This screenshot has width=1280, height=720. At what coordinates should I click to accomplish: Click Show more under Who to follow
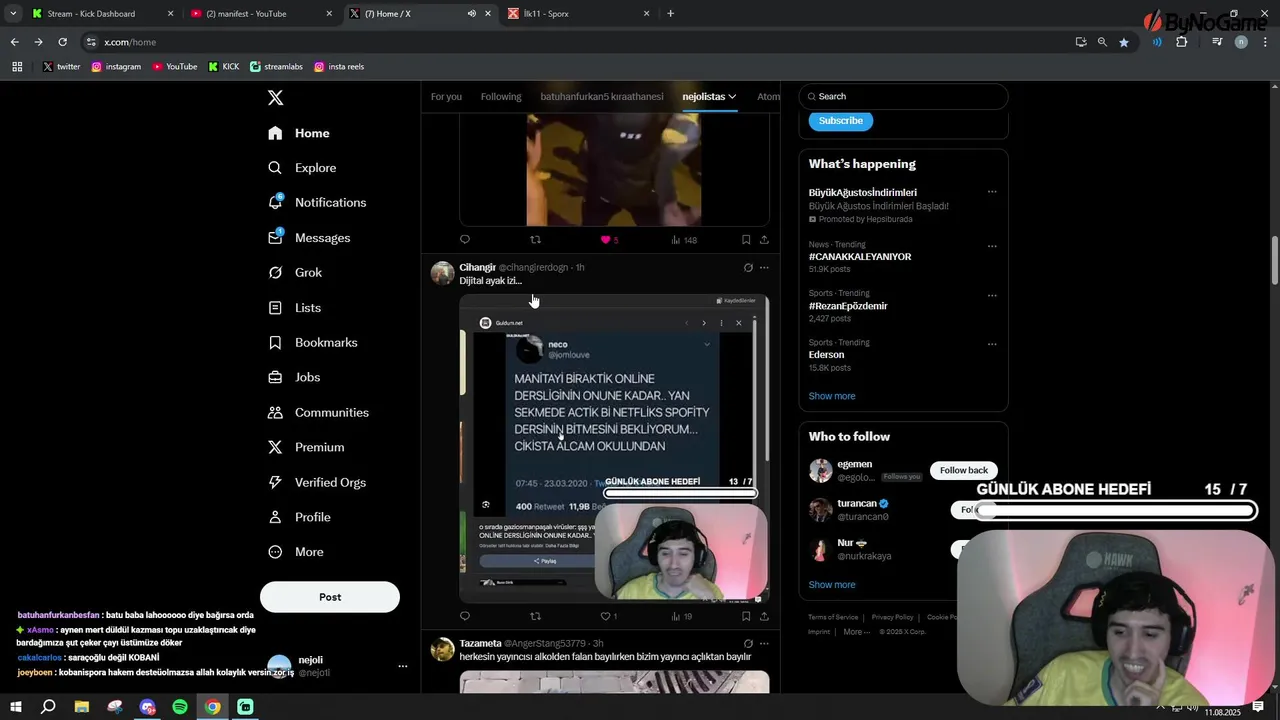click(832, 585)
